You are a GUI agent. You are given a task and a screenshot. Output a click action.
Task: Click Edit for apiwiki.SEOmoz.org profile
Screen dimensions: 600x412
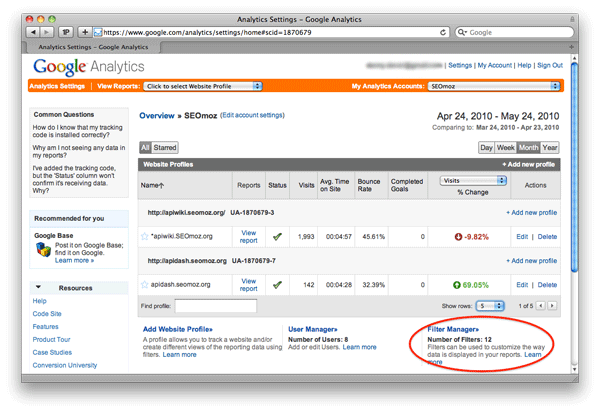[520, 236]
